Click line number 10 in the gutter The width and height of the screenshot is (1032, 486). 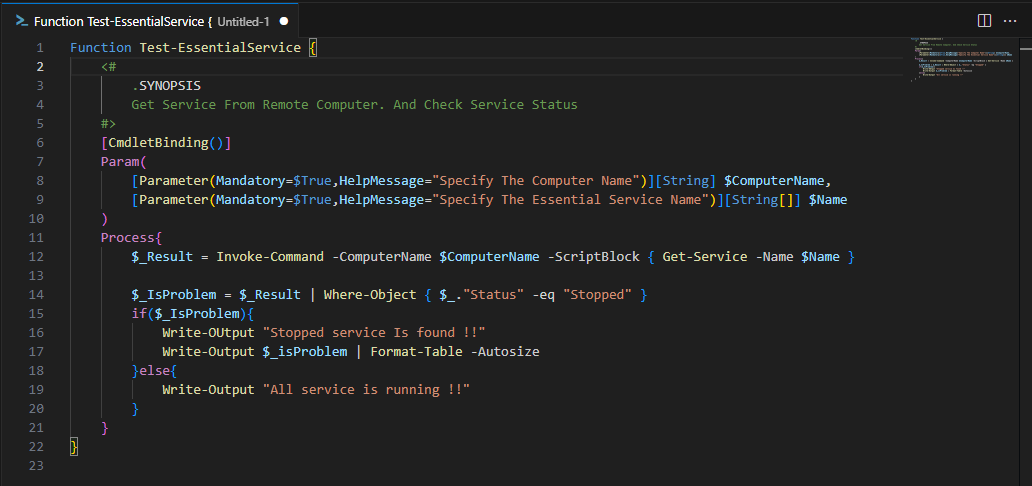coord(37,219)
